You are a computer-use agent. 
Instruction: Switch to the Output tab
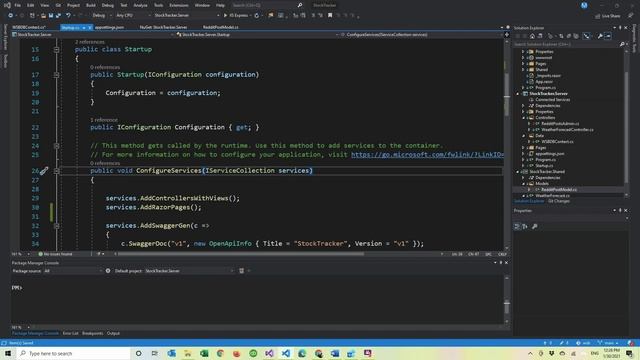[113, 333]
